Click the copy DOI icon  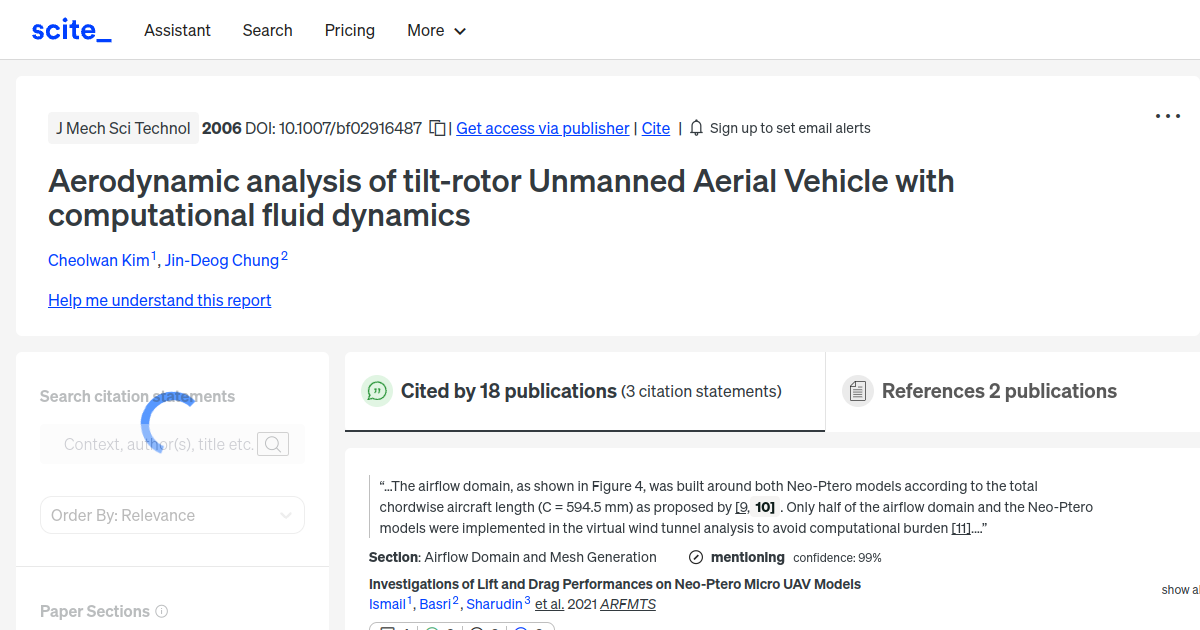(x=437, y=128)
